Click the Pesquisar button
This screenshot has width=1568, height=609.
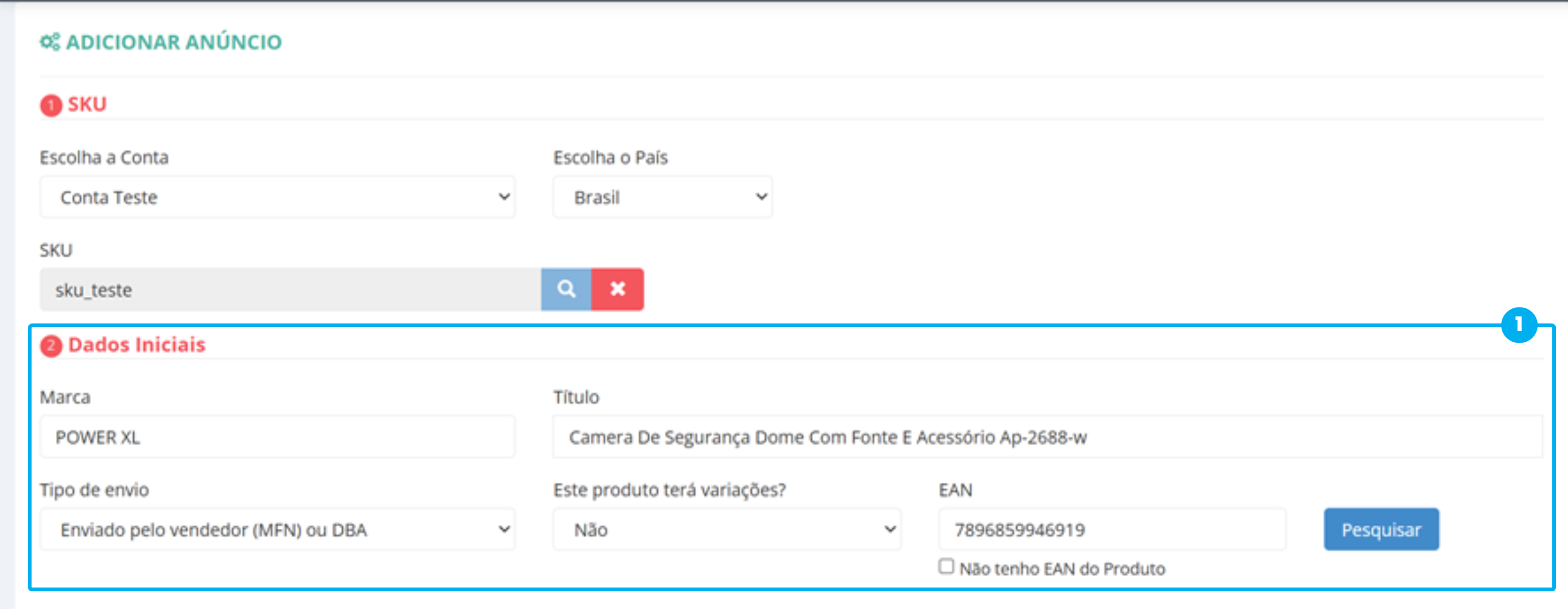coord(1381,529)
